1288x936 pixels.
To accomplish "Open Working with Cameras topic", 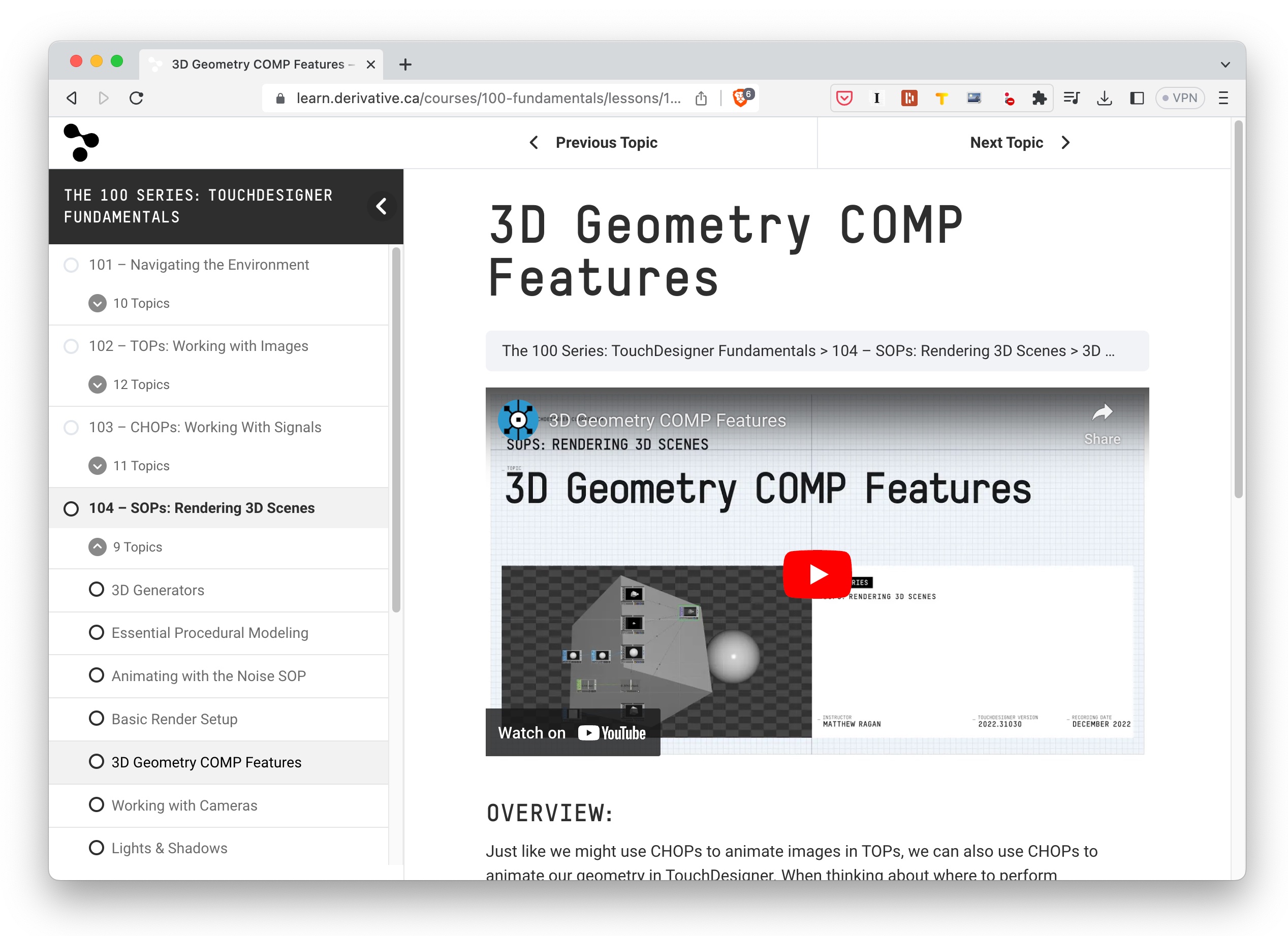I will coord(184,805).
